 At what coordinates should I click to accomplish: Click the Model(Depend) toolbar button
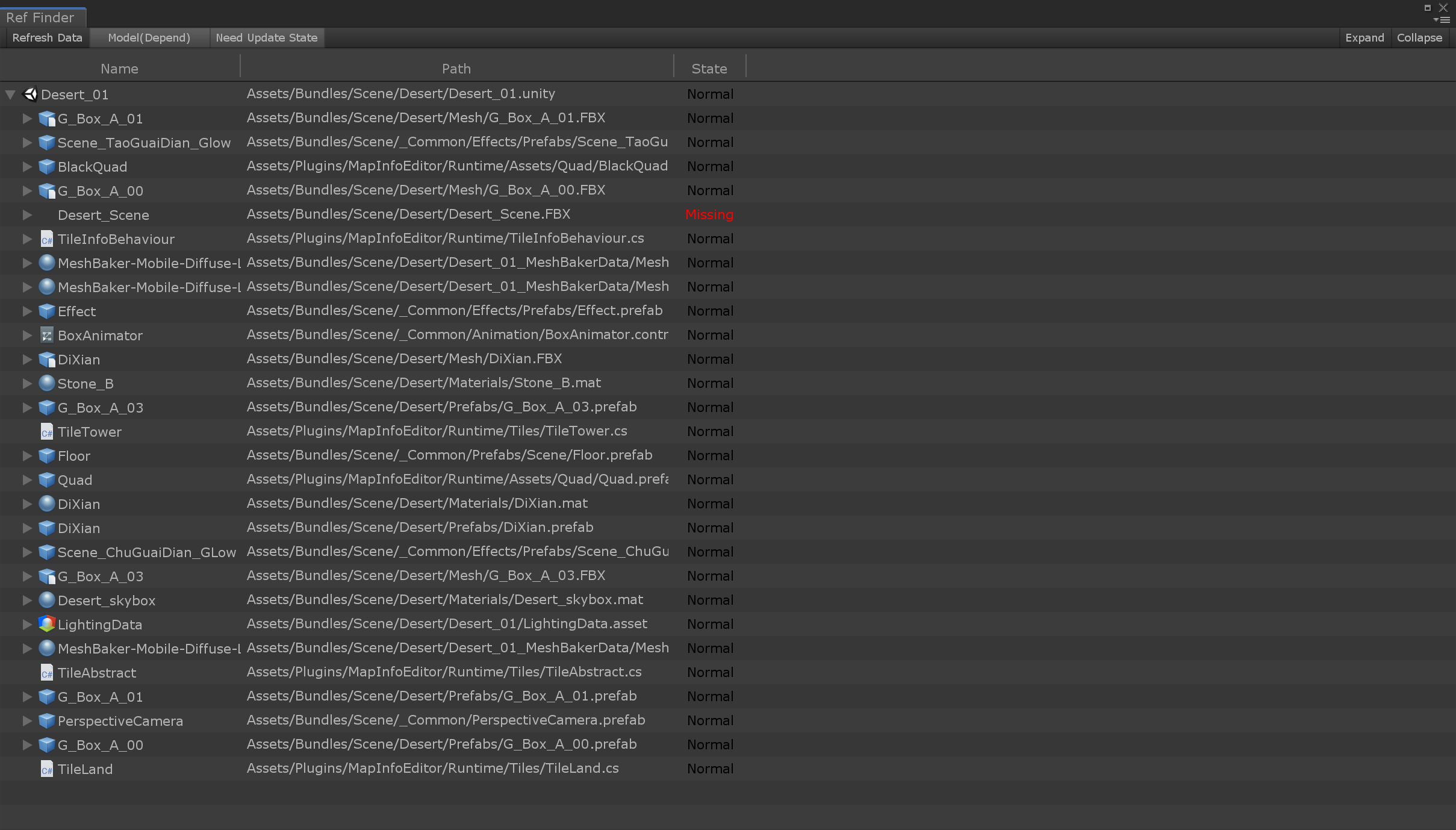(149, 38)
